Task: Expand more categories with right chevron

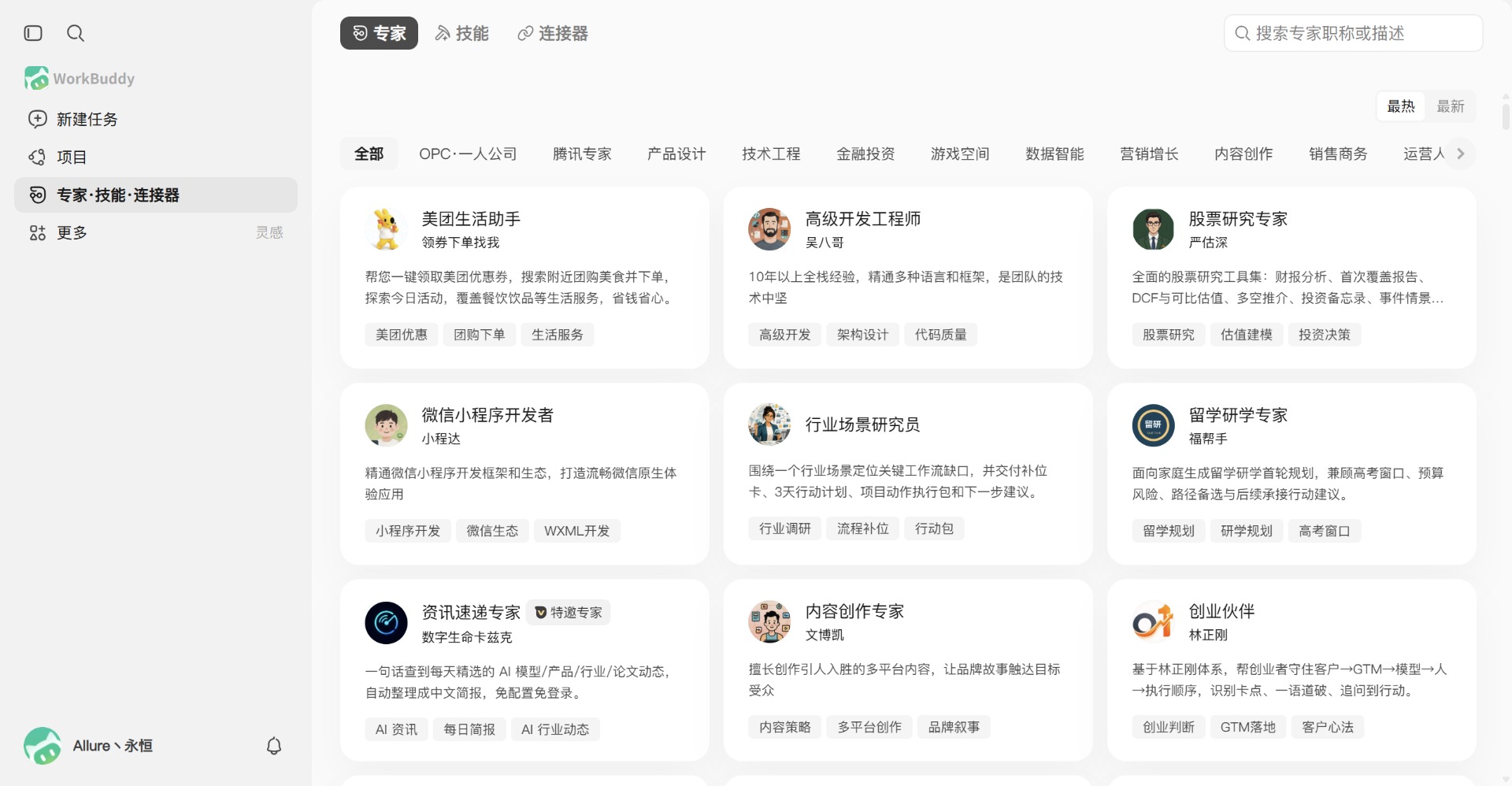Action: coord(1461,154)
